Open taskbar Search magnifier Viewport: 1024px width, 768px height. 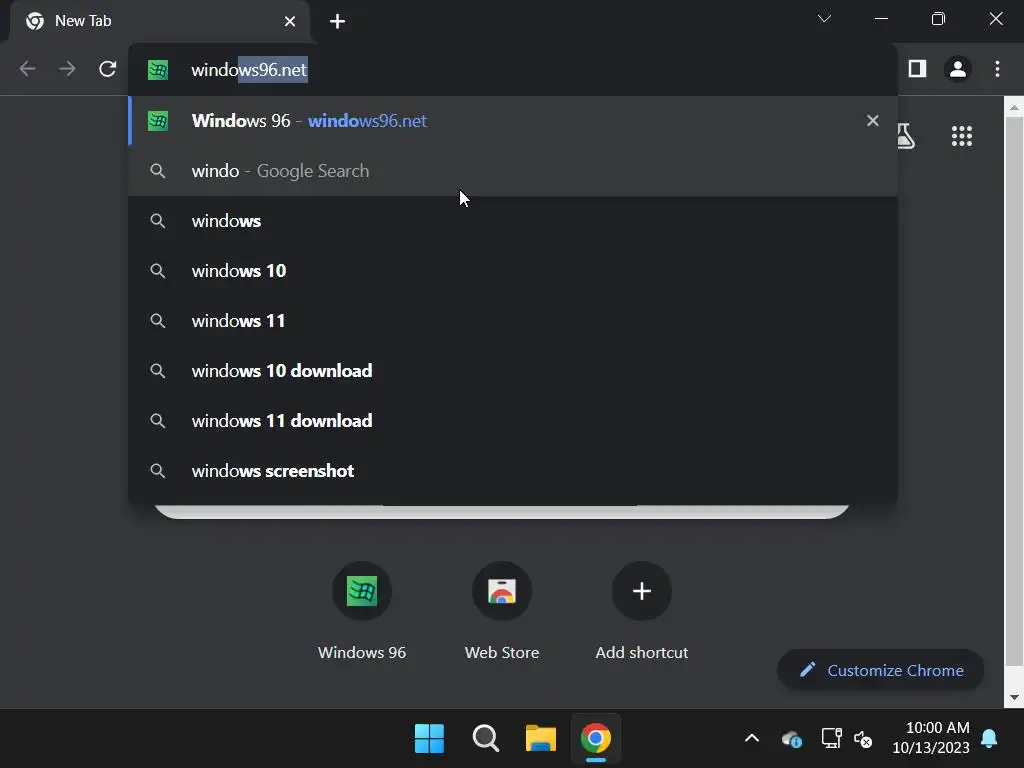pyautogui.click(x=485, y=739)
